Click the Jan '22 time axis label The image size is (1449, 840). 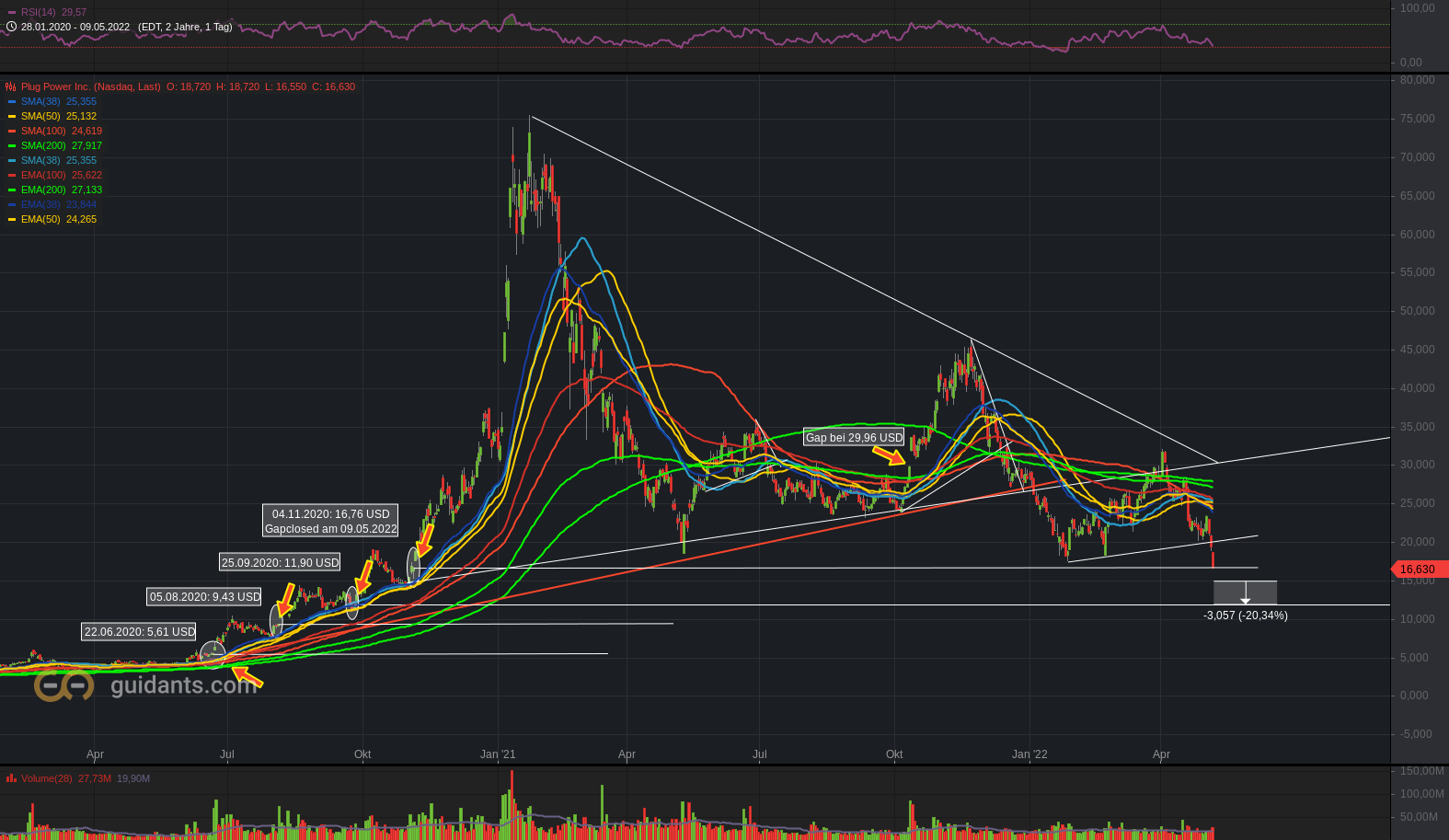[1029, 754]
